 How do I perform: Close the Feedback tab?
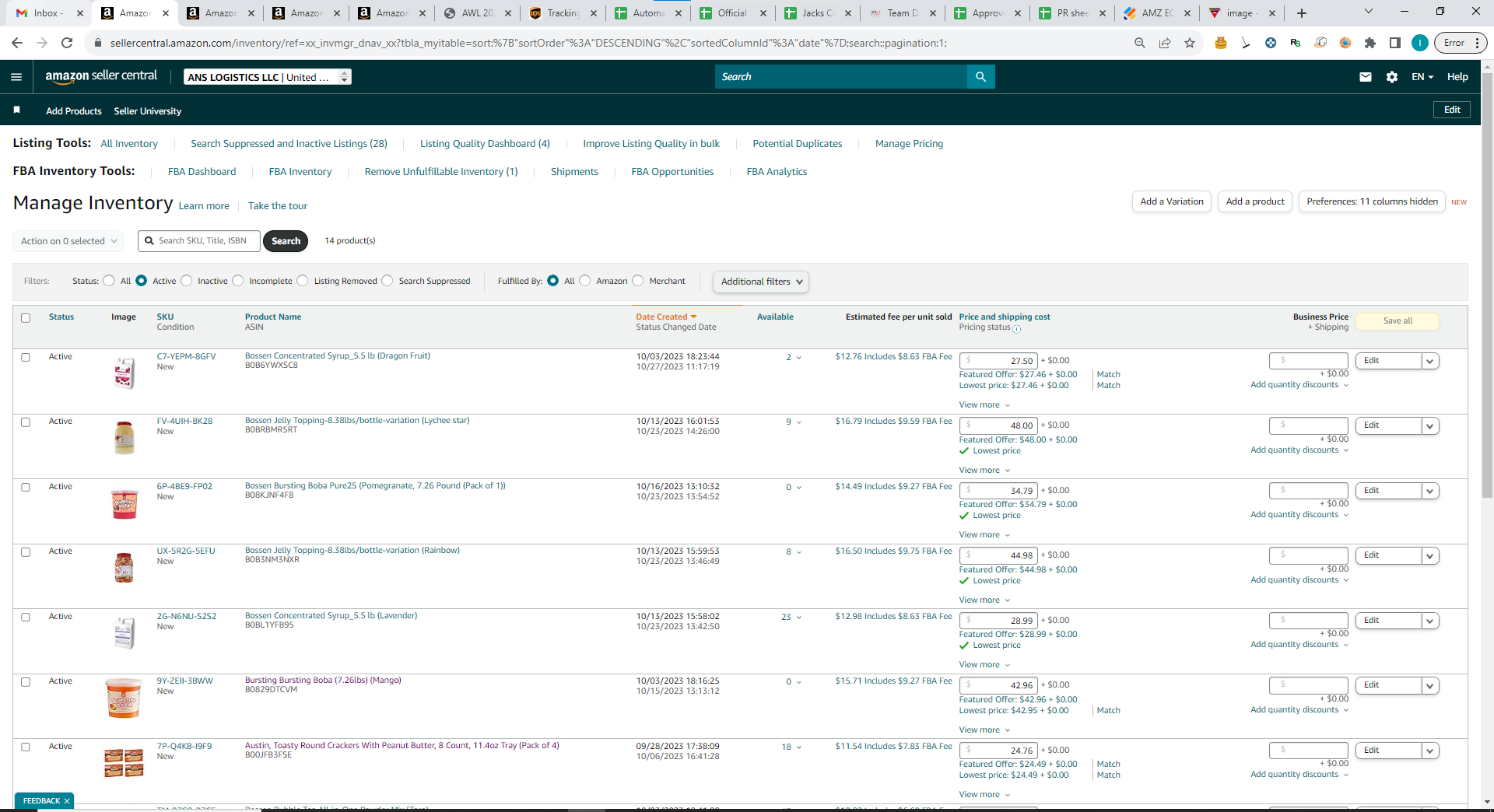pyautogui.click(x=67, y=801)
